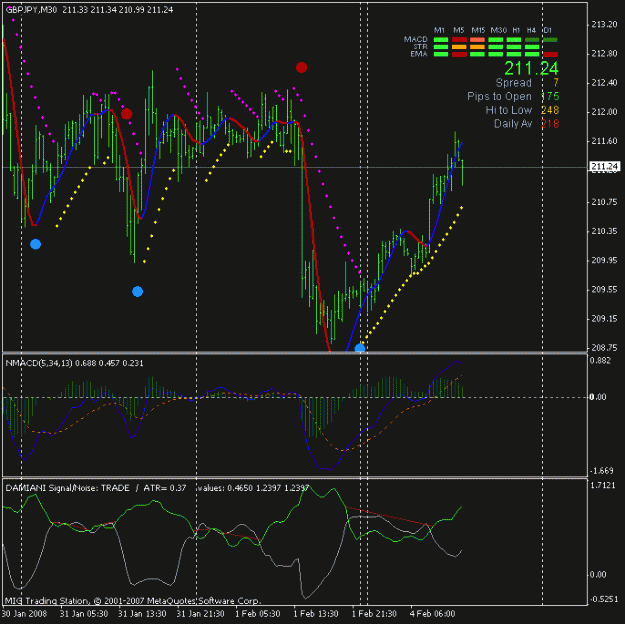The image size is (625, 624).
Task: Click the 31 Jan 13:30 time axis label
Action: tap(142, 614)
